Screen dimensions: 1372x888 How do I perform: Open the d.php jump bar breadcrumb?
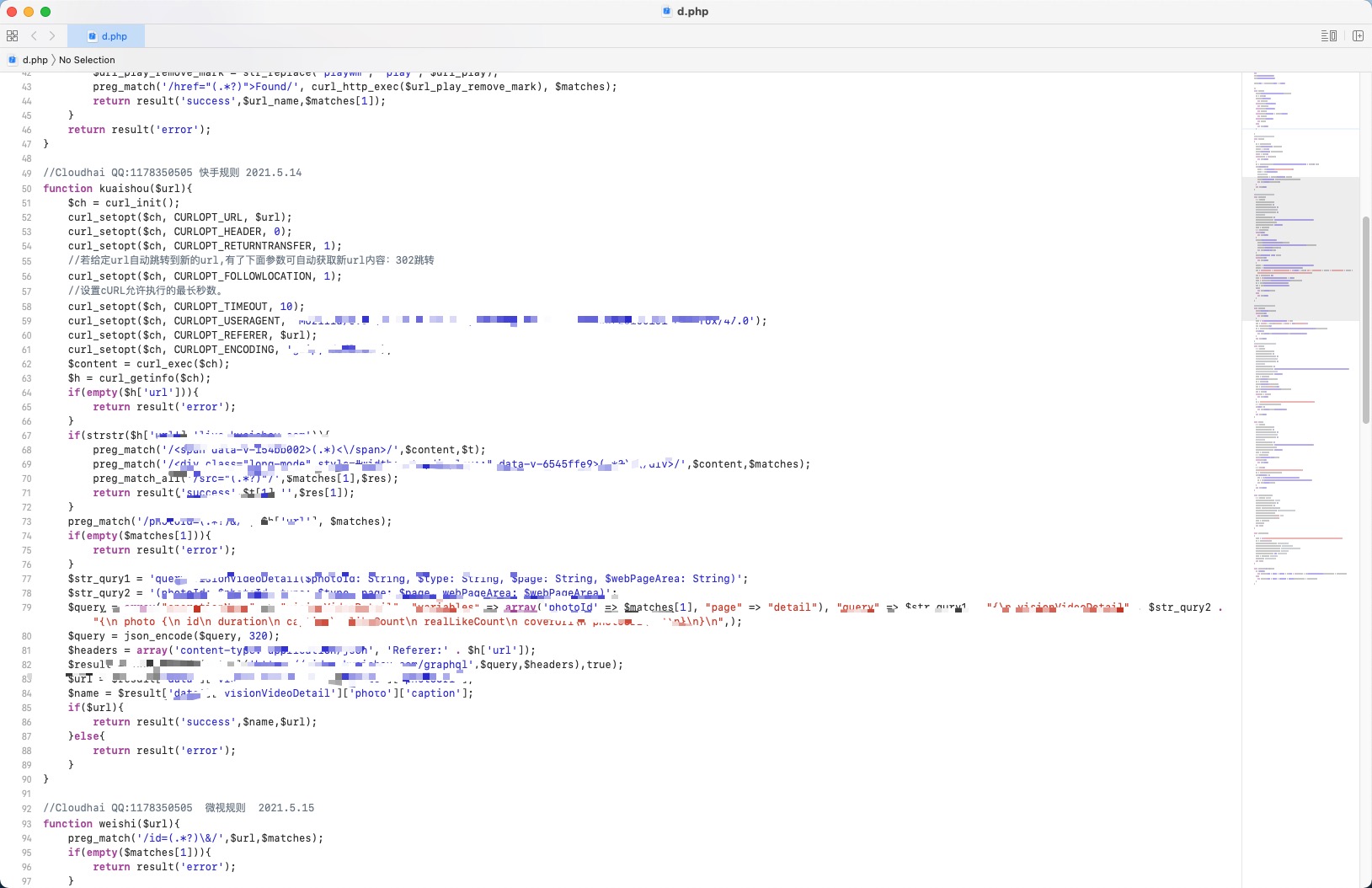[35, 60]
